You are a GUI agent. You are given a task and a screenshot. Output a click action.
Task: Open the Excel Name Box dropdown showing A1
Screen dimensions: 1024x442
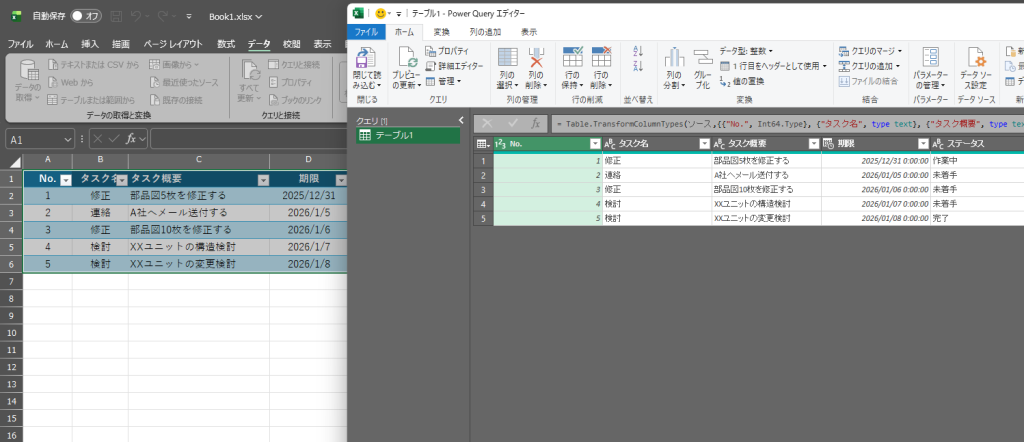tap(68, 139)
